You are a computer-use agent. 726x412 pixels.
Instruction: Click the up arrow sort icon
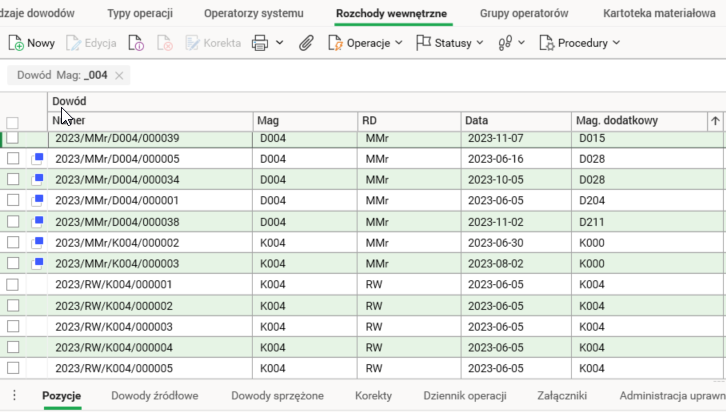coord(715,121)
